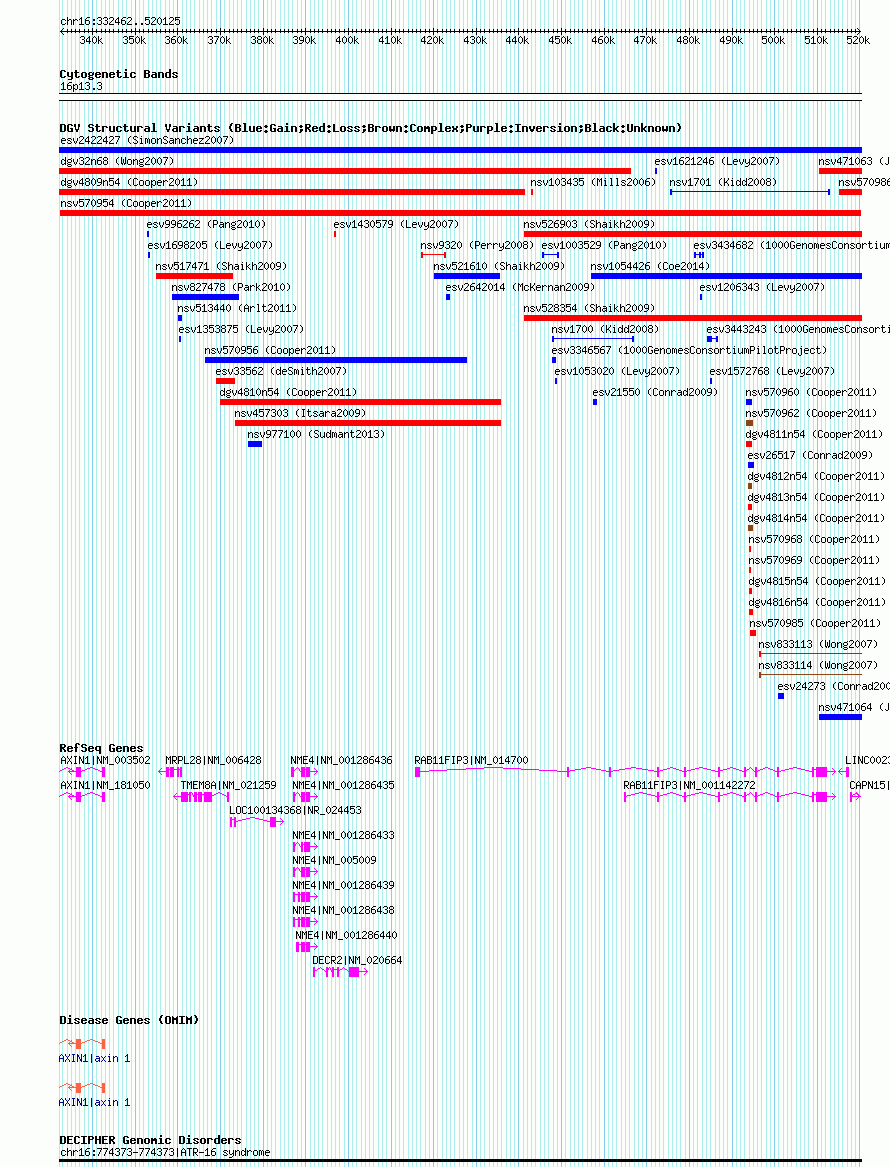
Task: Click the blue nsv977100 (Sudmant2013) bar
Action: (x=255, y=444)
